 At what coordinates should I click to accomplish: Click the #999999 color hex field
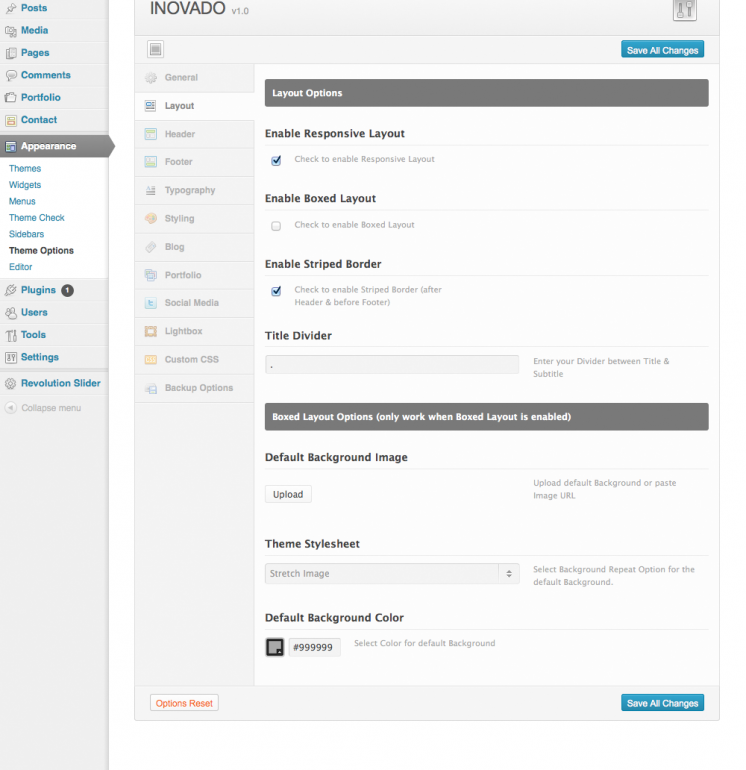click(314, 647)
